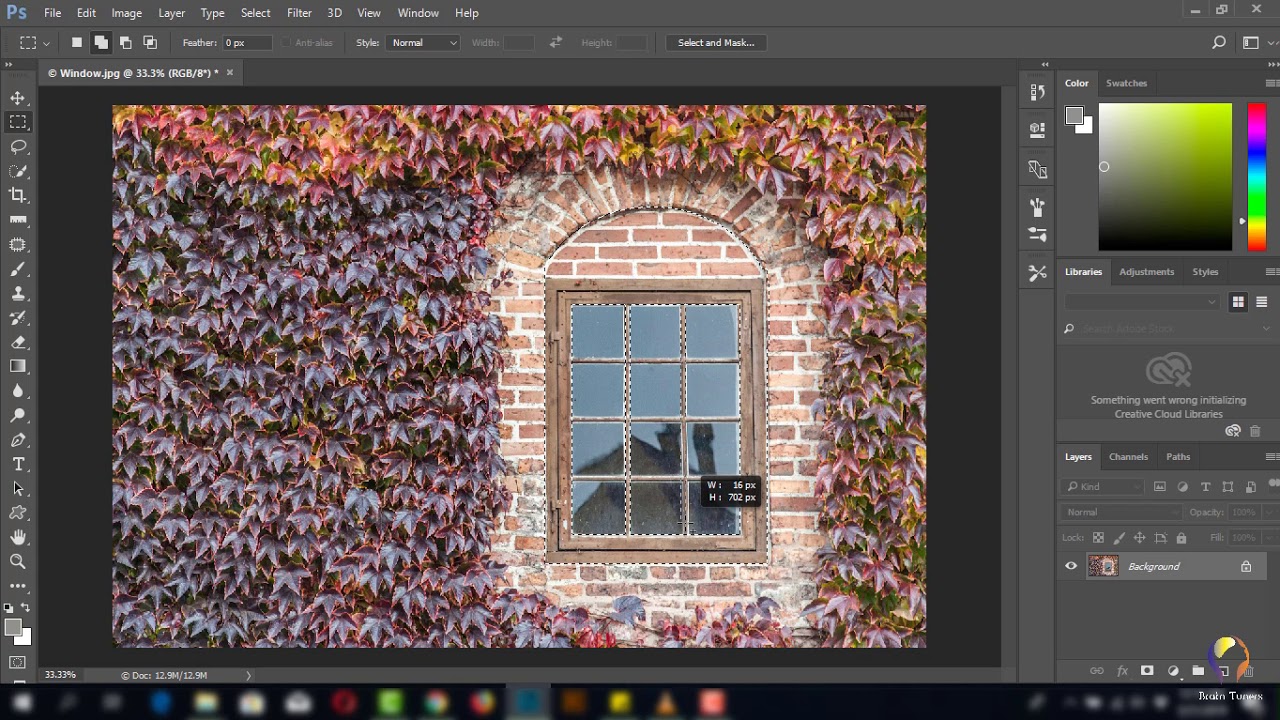Click the search magnifier in options bar
1280x720 pixels.
pyautogui.click(x=1218, y=42)
